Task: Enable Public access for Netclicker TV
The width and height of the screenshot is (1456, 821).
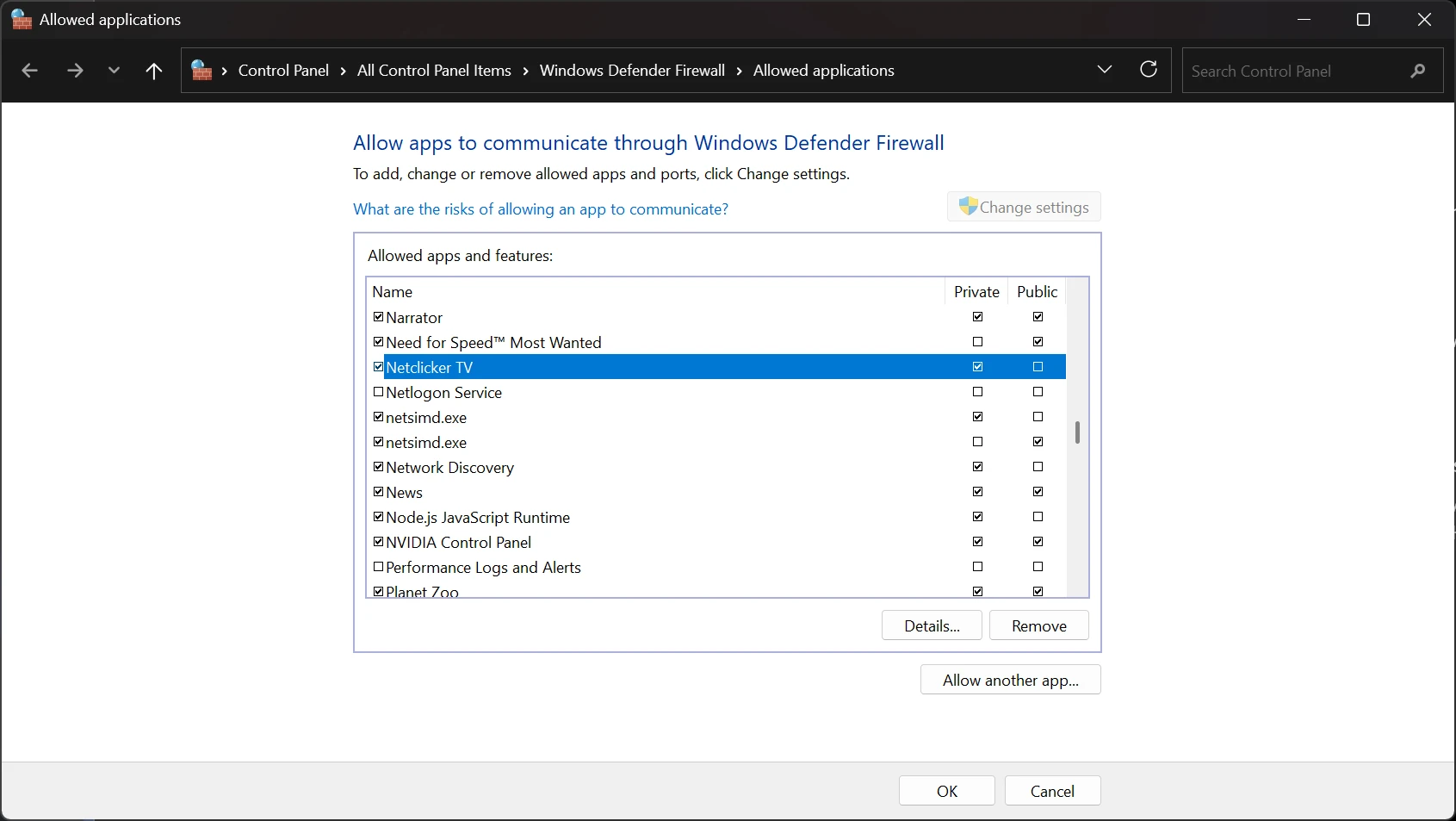Action: [x=1038, y=367]
